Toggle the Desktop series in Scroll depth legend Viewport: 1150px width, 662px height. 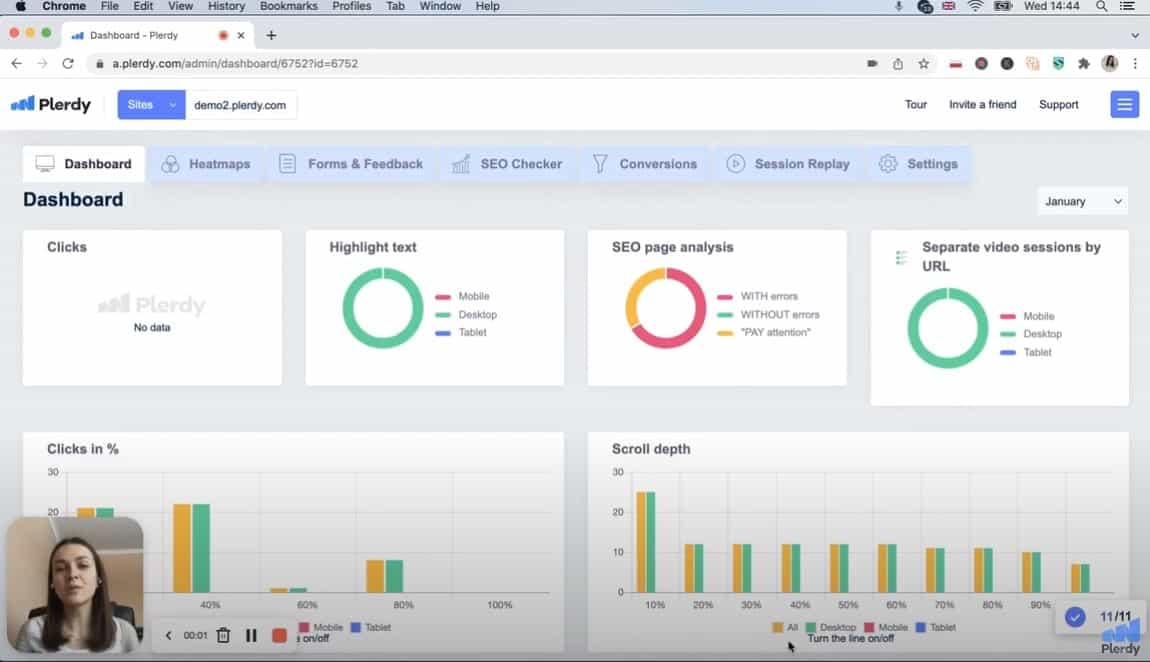tap(830, 627)
